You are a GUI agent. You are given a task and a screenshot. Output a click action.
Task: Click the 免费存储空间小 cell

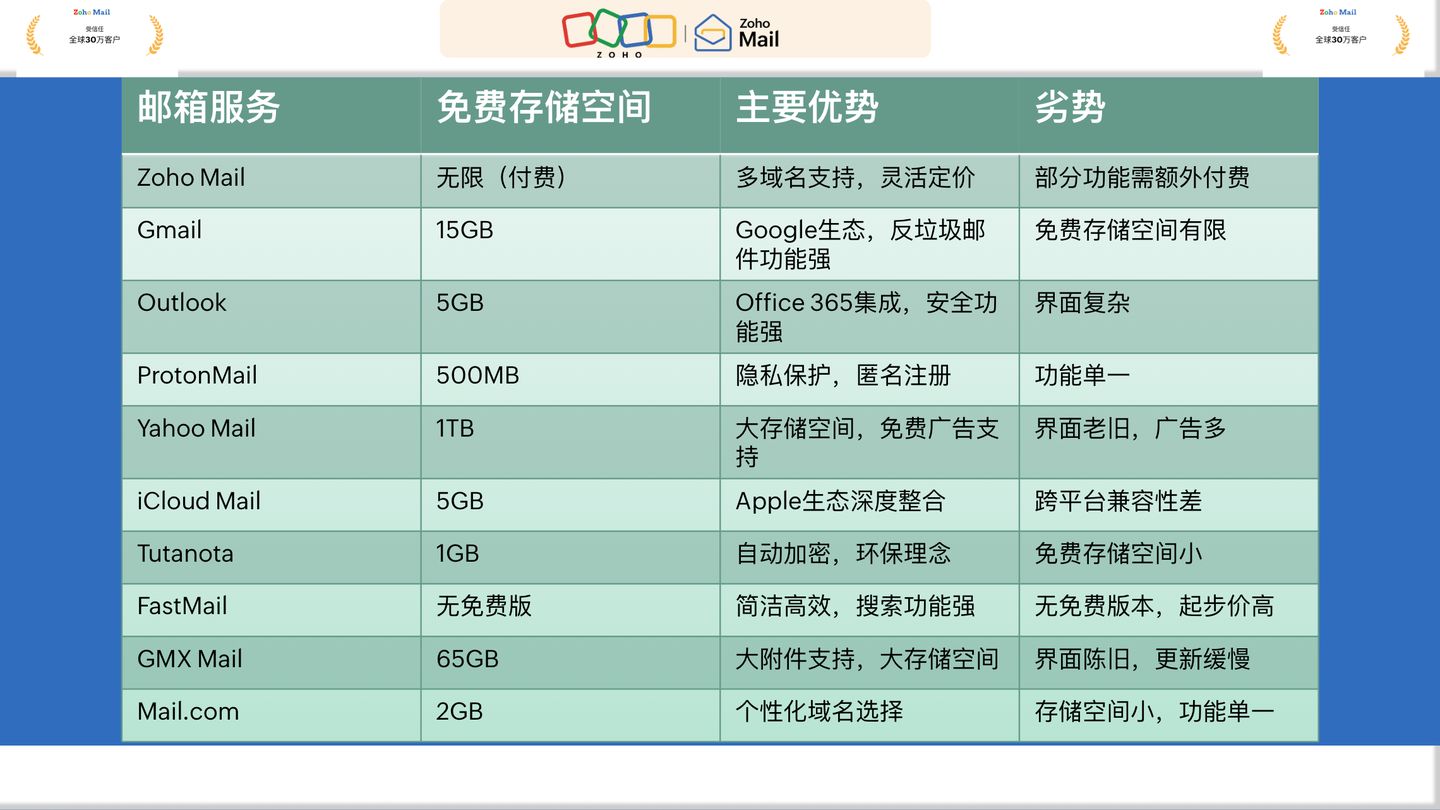click(x=1168, y=558)
